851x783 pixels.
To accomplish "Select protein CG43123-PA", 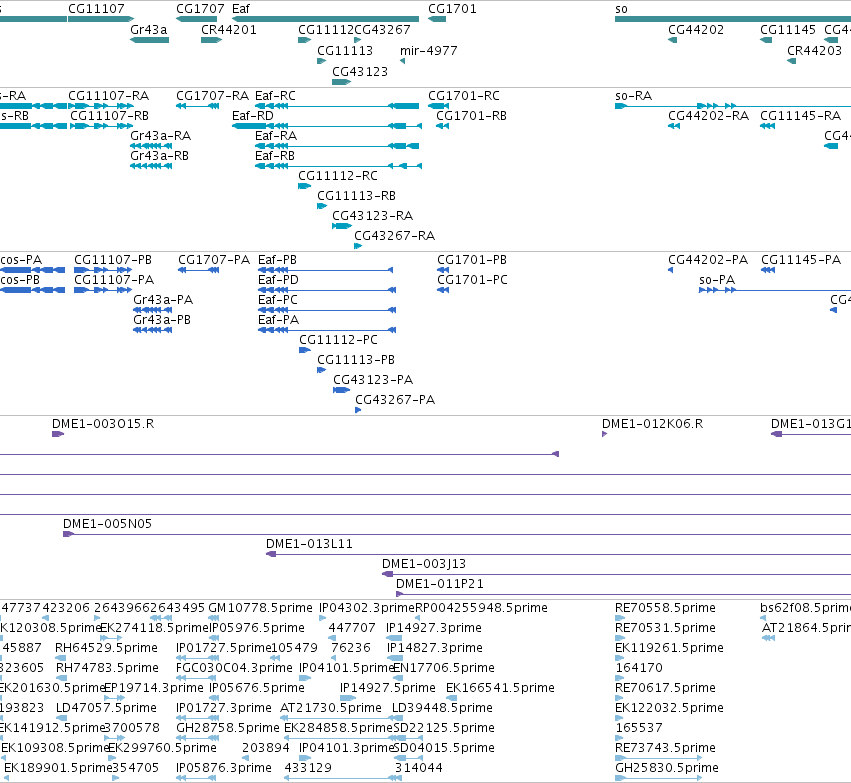I will point(373,380).
